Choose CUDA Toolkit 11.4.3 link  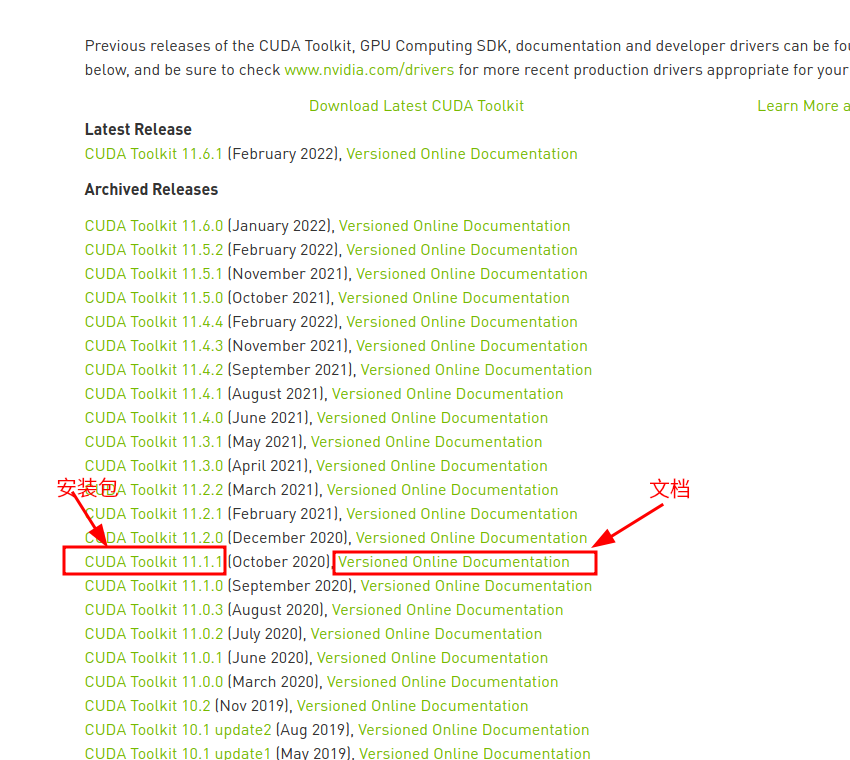pos(154,346)
